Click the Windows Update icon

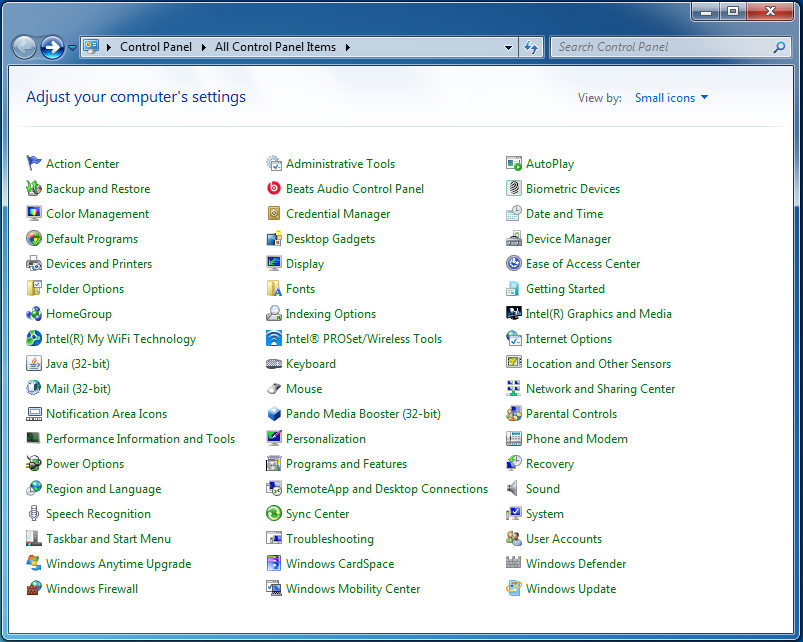point(514,588)
